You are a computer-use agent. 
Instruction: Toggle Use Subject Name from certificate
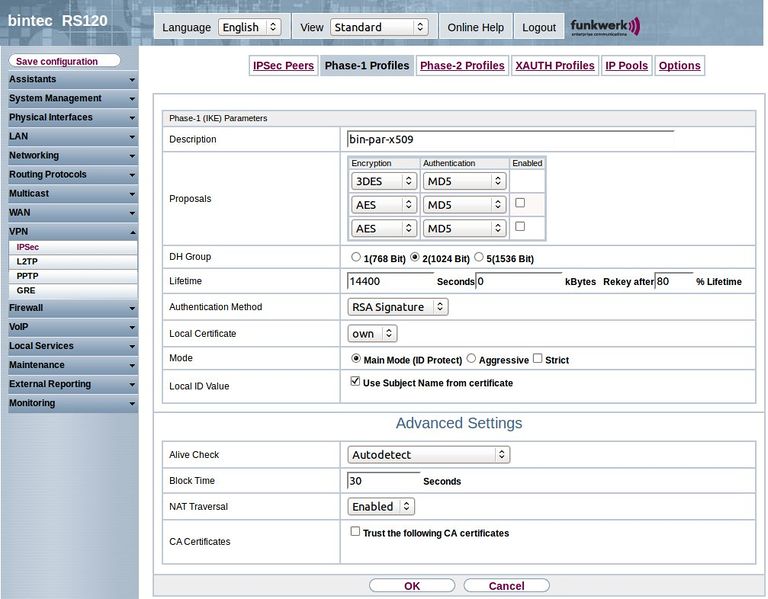(x=355, y=382)
